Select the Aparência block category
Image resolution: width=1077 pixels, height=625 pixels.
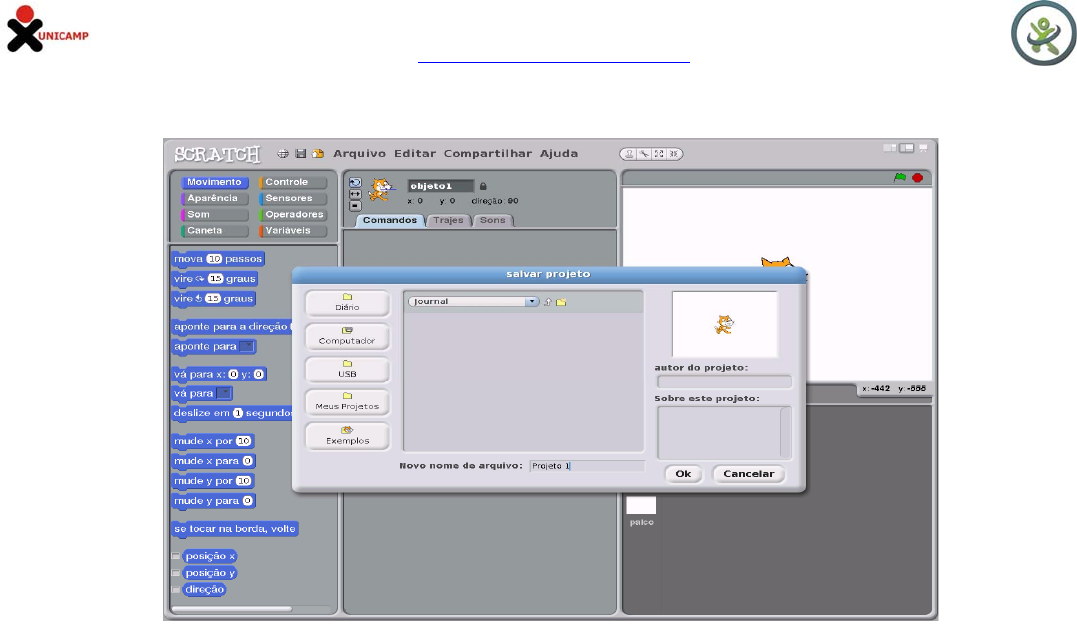point(214,198)
